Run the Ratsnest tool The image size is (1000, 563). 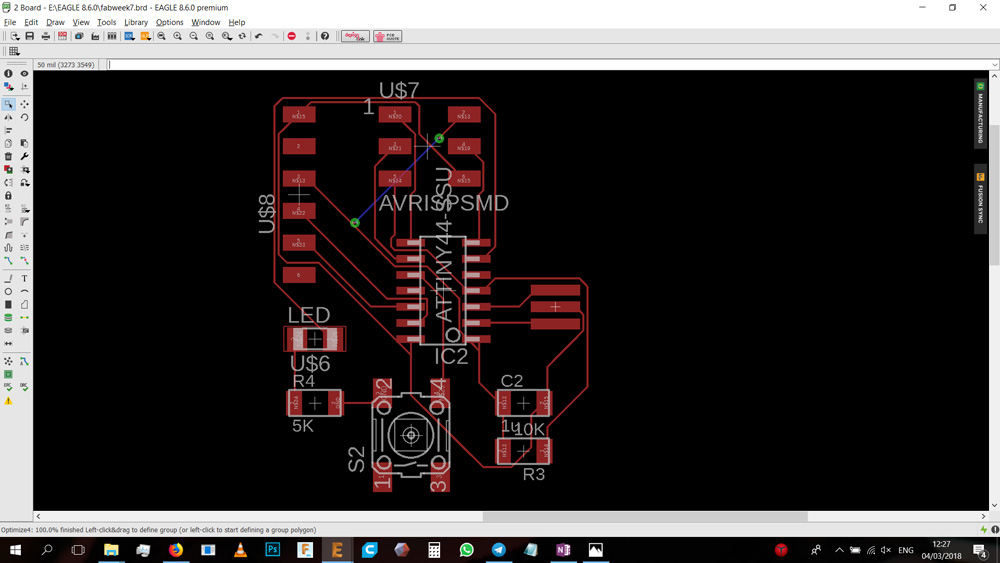coord(8,361)
